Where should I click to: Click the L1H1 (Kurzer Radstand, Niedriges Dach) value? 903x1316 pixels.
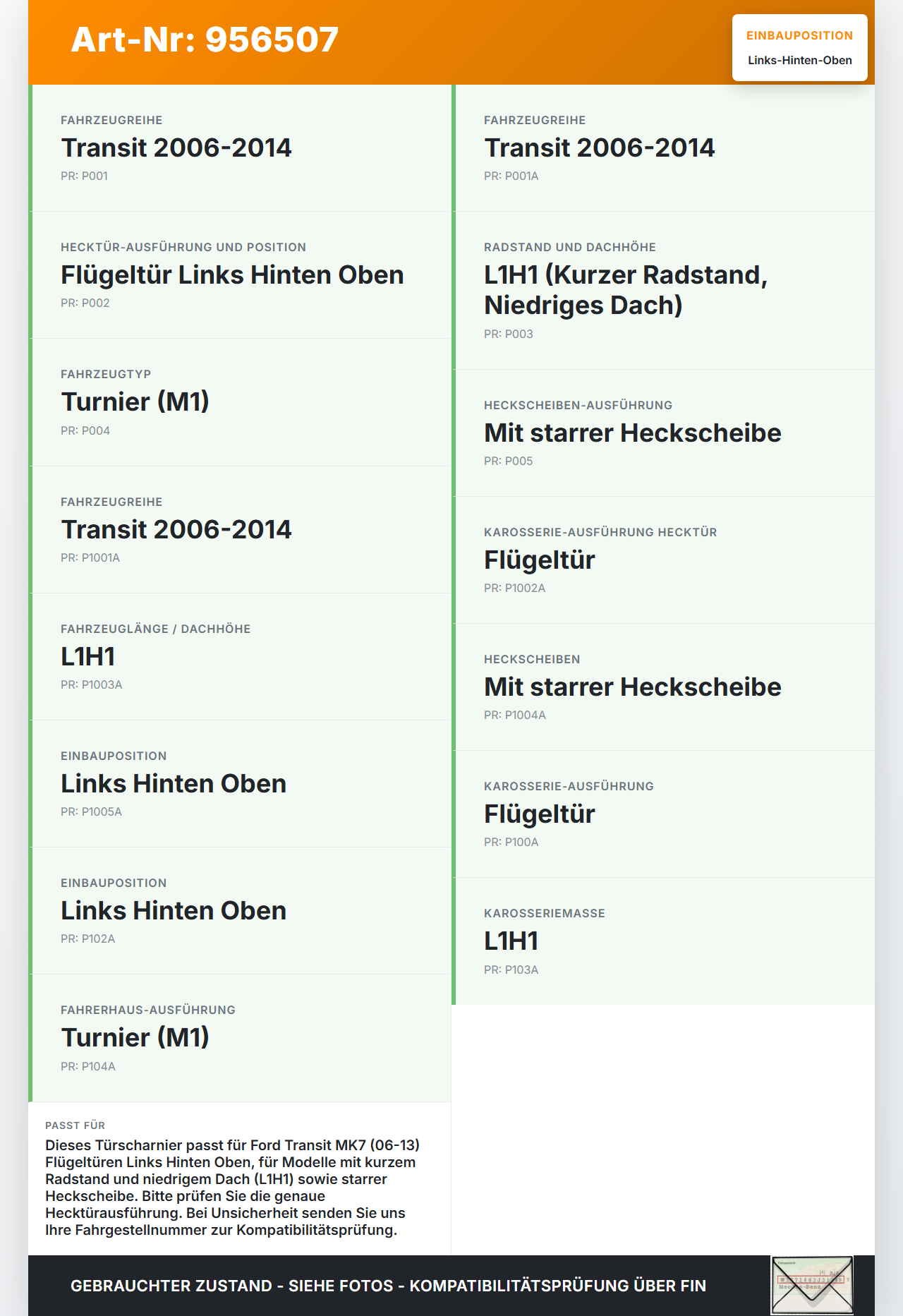[626, 290]
